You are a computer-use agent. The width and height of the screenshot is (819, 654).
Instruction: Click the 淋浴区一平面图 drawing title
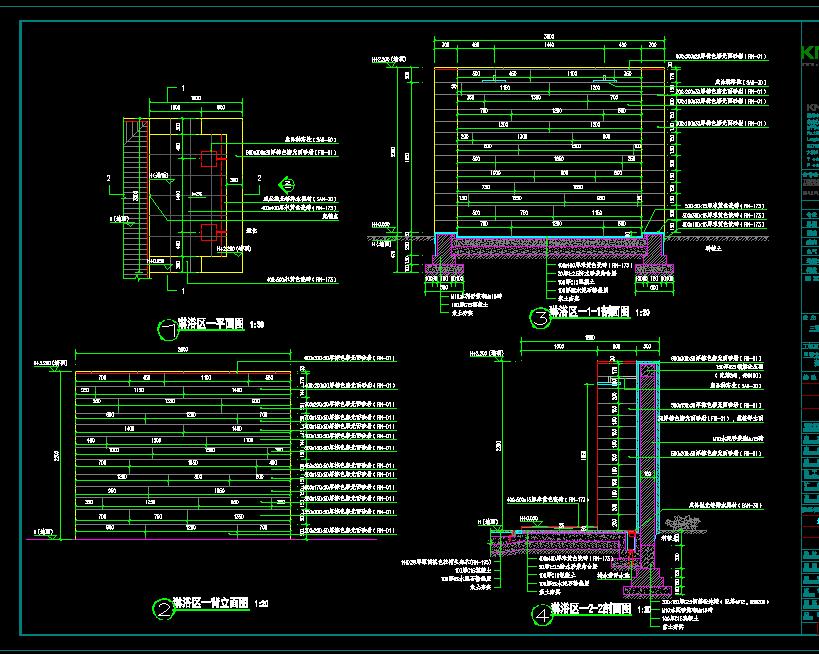coord(211,324)
